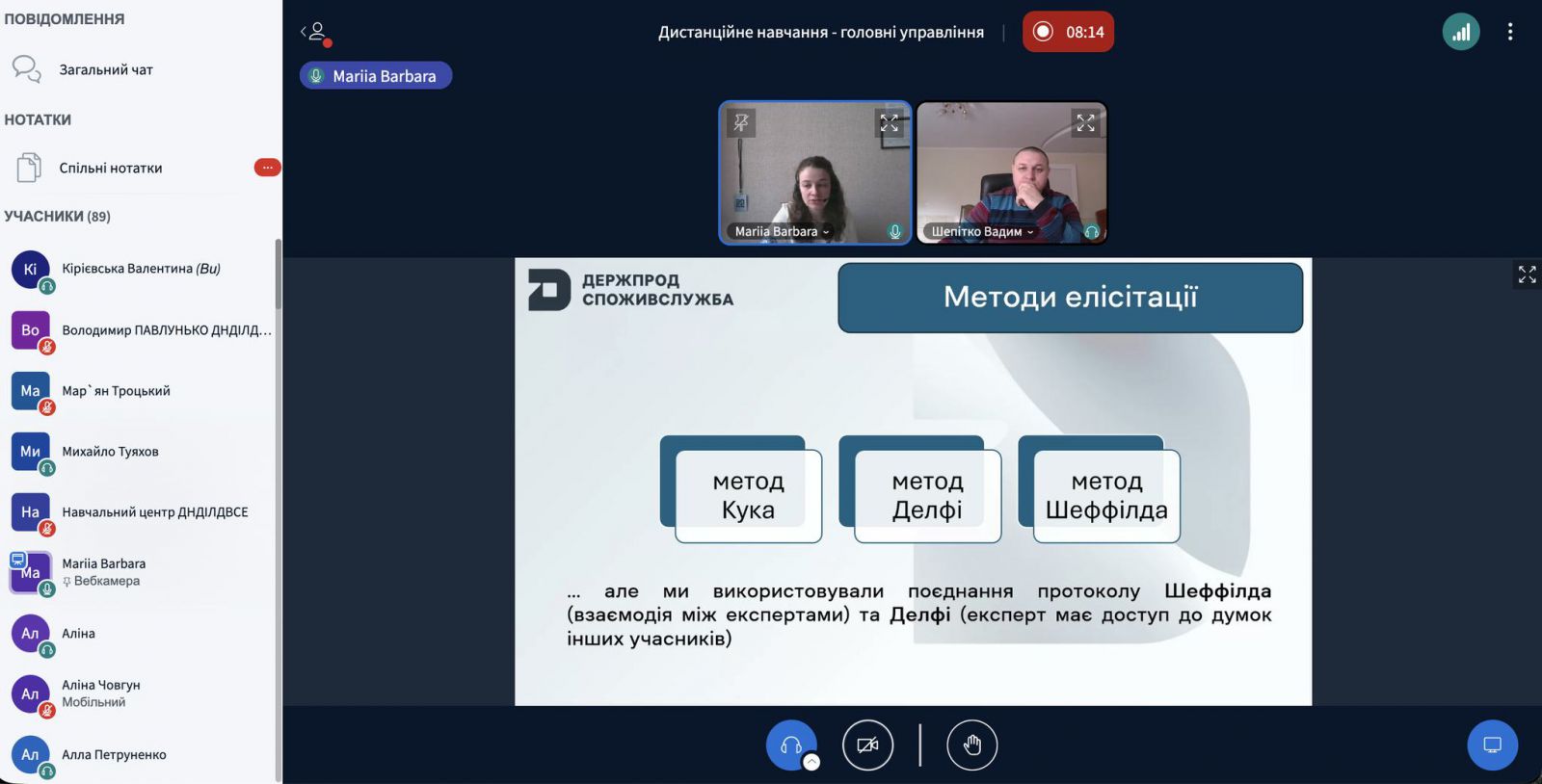Open the three-dot options menu
1542x784 pixels.
(1509, 32)
